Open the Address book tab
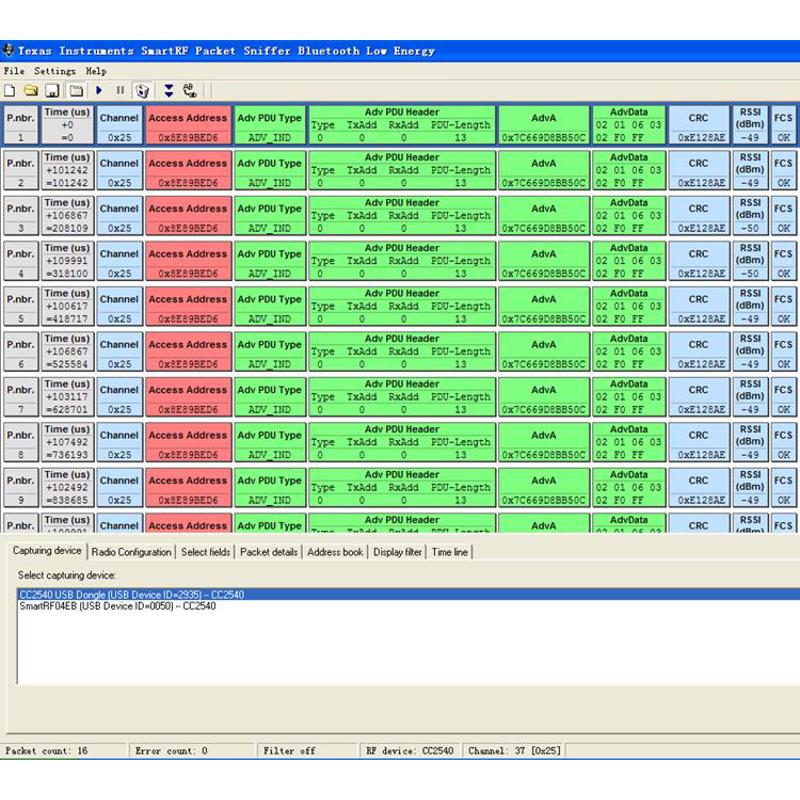The width and height of the screenshot is (800, 800). click(x=335, y=552)
